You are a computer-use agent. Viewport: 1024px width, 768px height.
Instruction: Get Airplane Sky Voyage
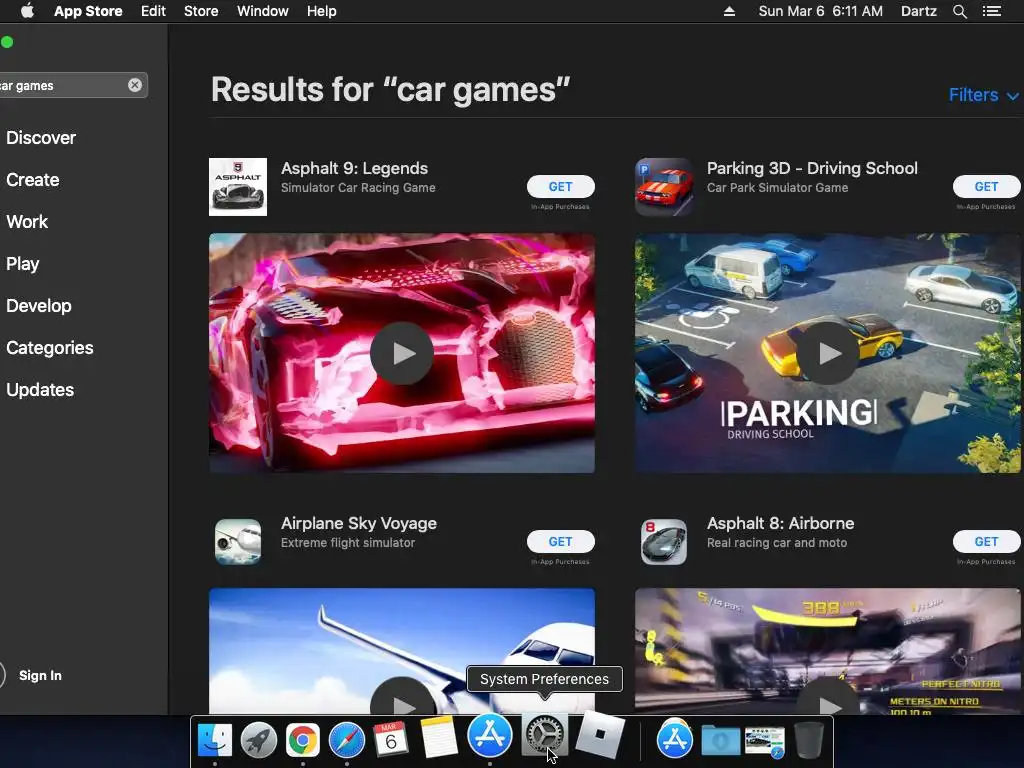pos(560,542)
